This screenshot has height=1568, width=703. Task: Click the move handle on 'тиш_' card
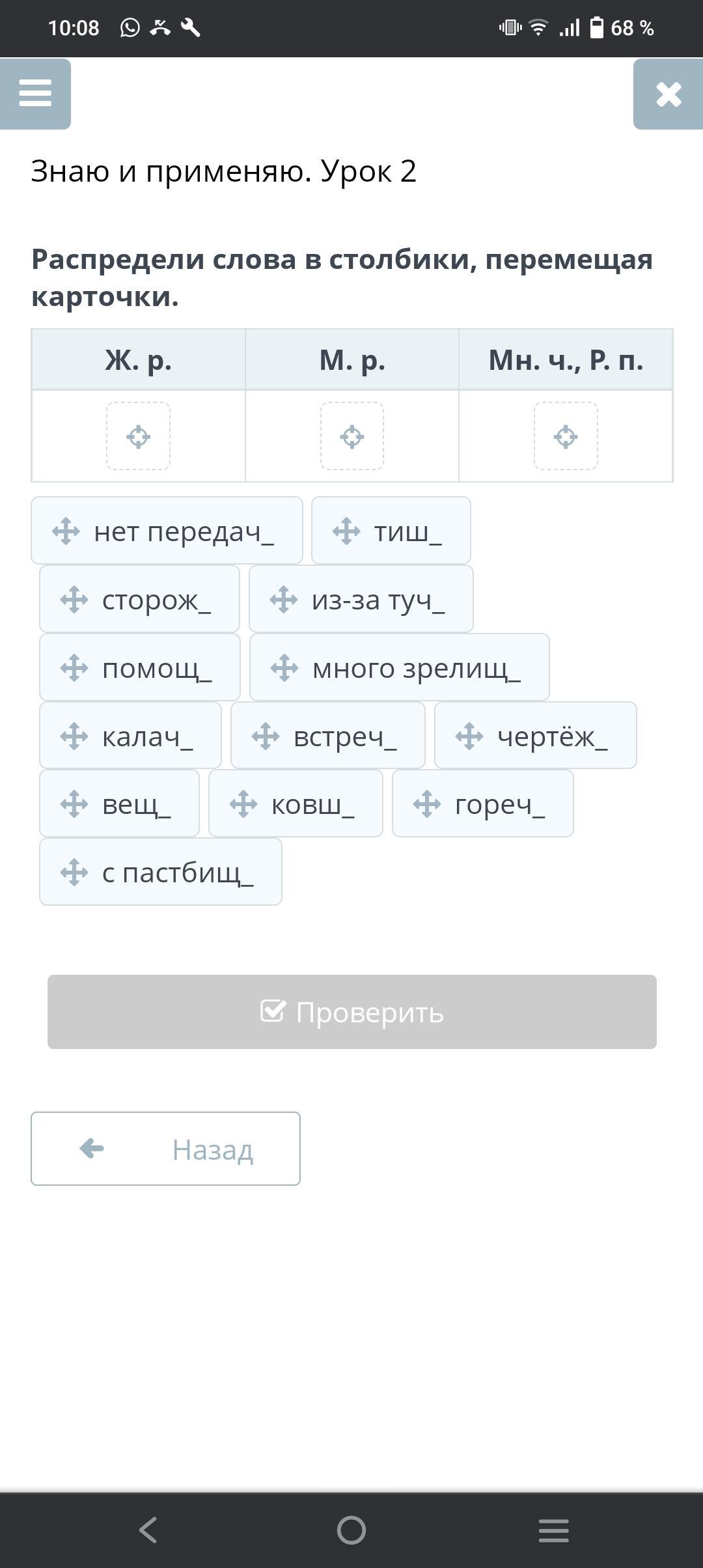tap(346, 531)
